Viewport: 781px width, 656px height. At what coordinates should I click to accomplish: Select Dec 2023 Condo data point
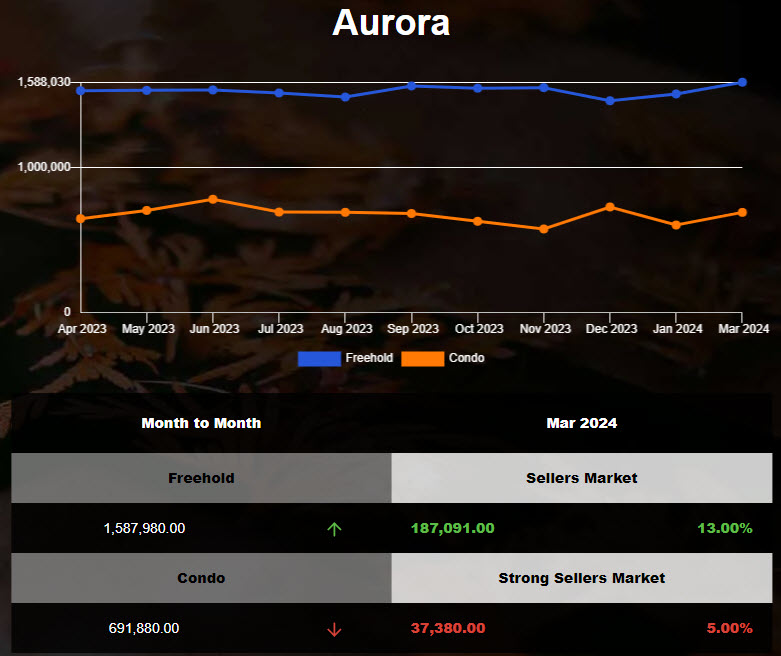pyautogui.click(x=610, y=207)
